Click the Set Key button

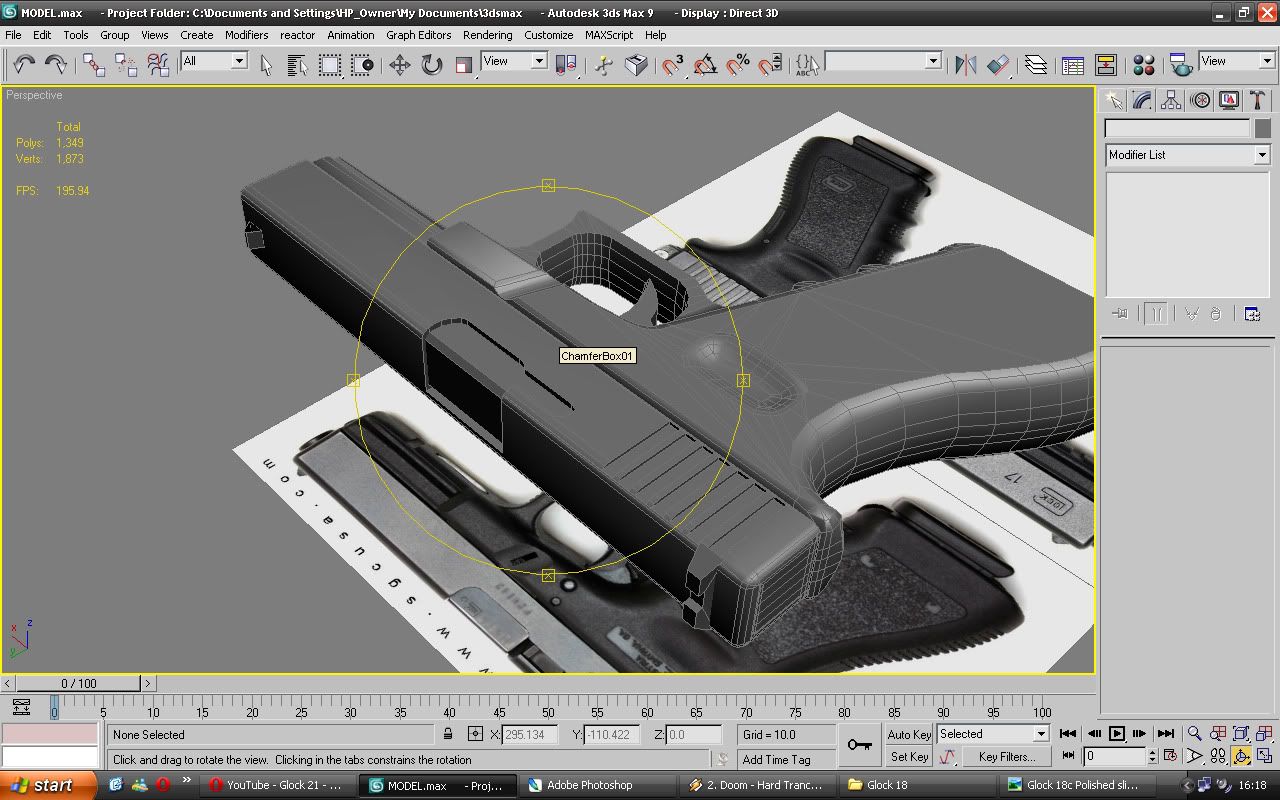(909, 757)
